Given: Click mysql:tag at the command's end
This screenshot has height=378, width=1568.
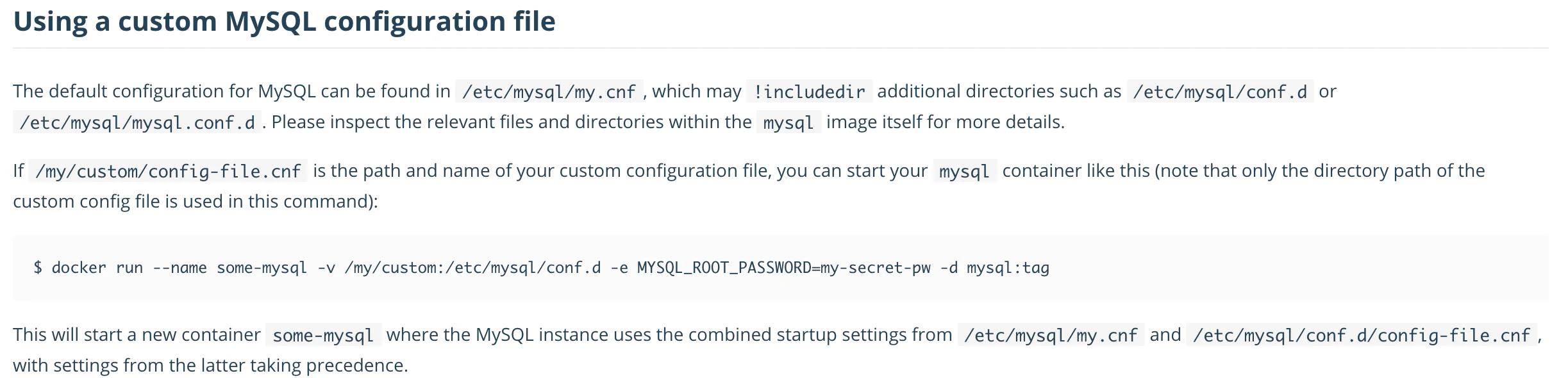Looking at the screenshot, I should pyautogui.click(x=1008, y=268).
